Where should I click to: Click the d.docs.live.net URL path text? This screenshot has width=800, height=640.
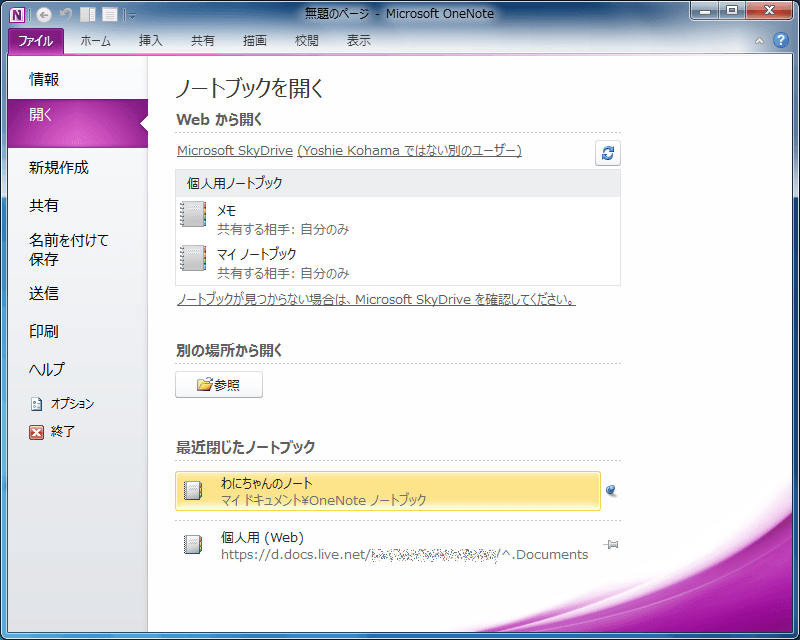coord(405,554)
